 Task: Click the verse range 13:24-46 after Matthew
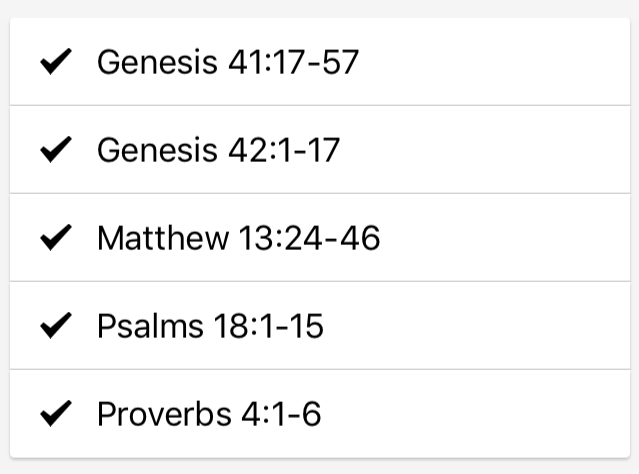[310, 238]
